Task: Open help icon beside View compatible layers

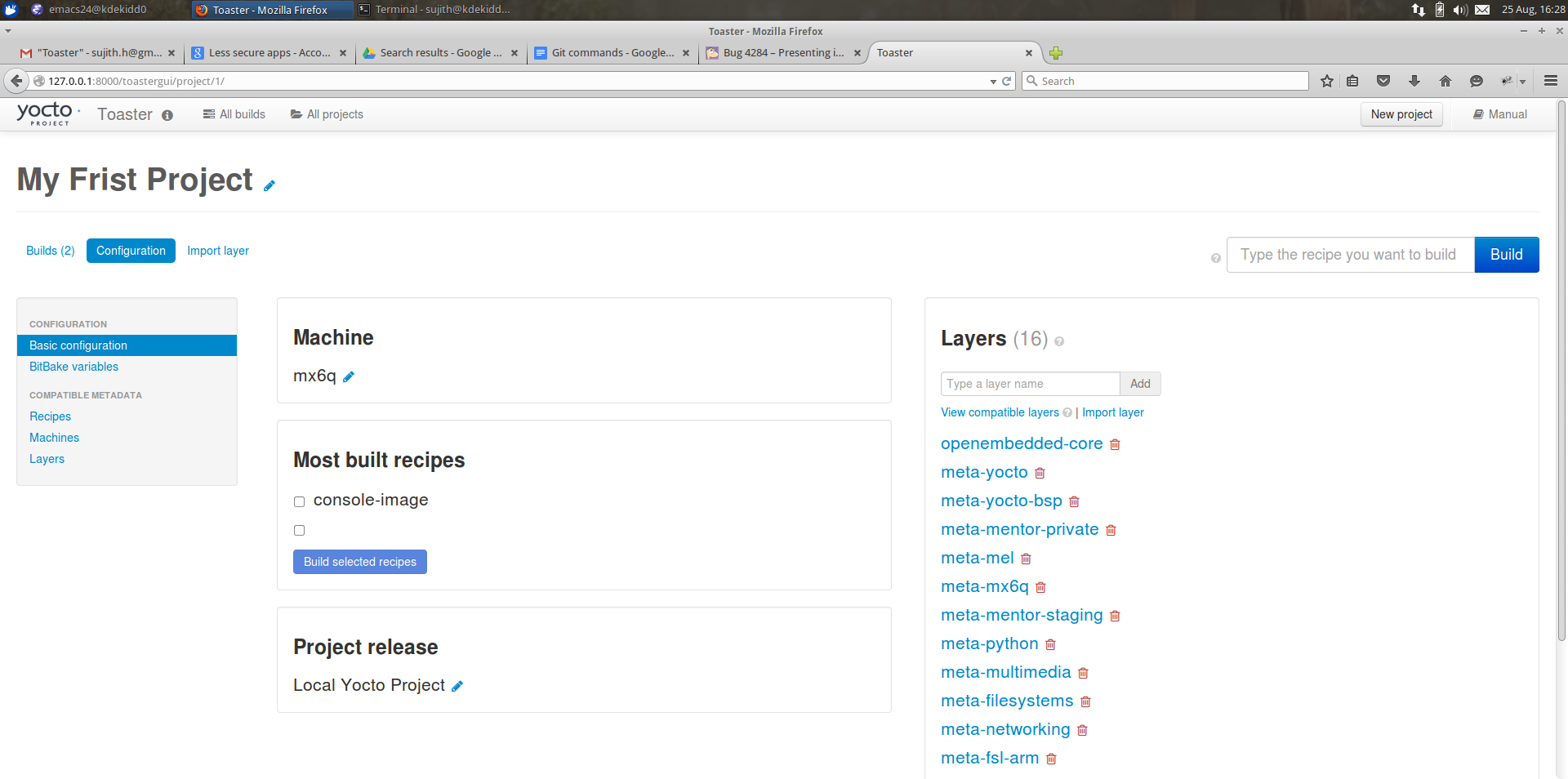Action: point(1067,413)
